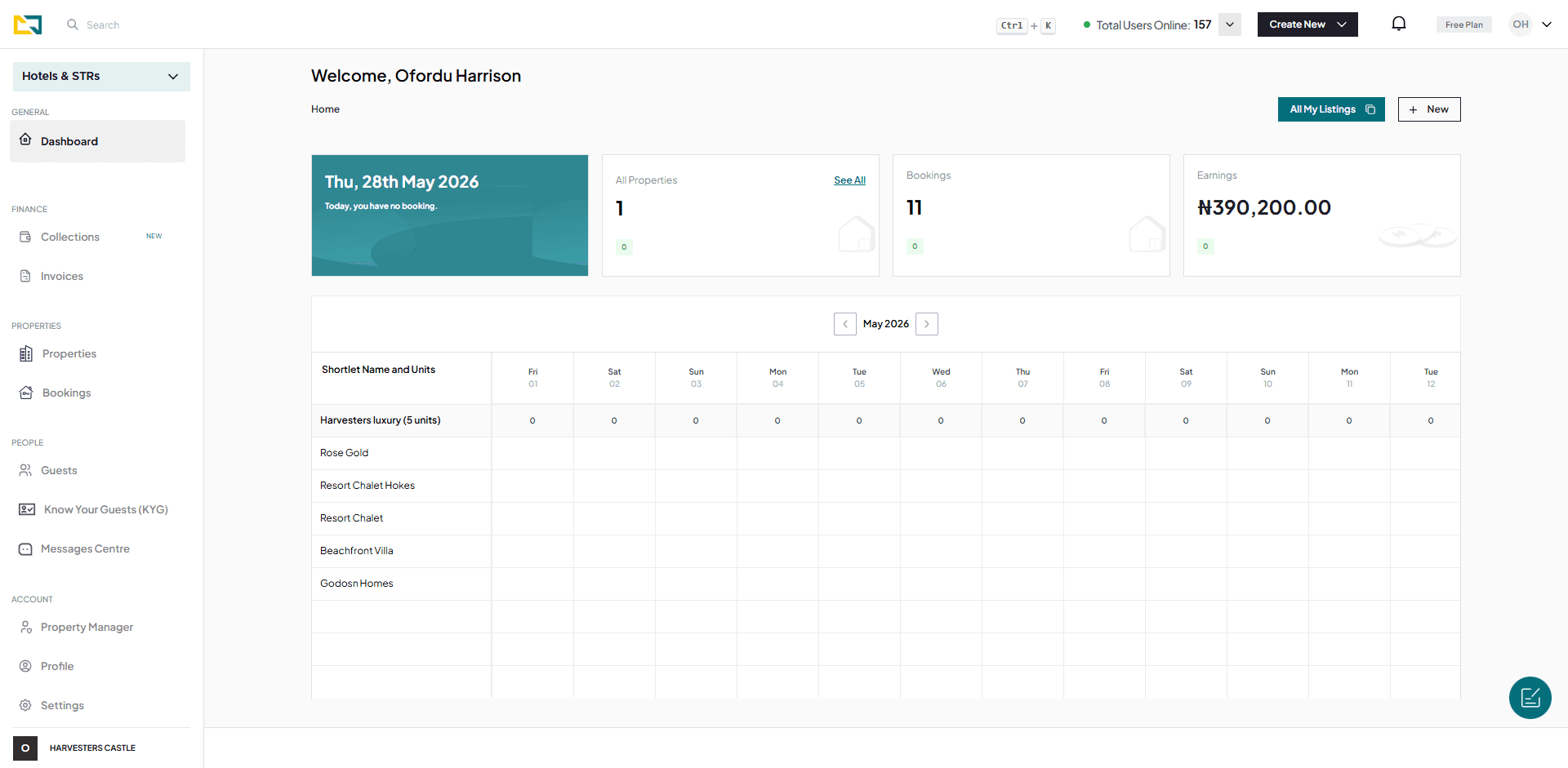
Task: Open the notifications bell
Action: [x=1399, y=24]
